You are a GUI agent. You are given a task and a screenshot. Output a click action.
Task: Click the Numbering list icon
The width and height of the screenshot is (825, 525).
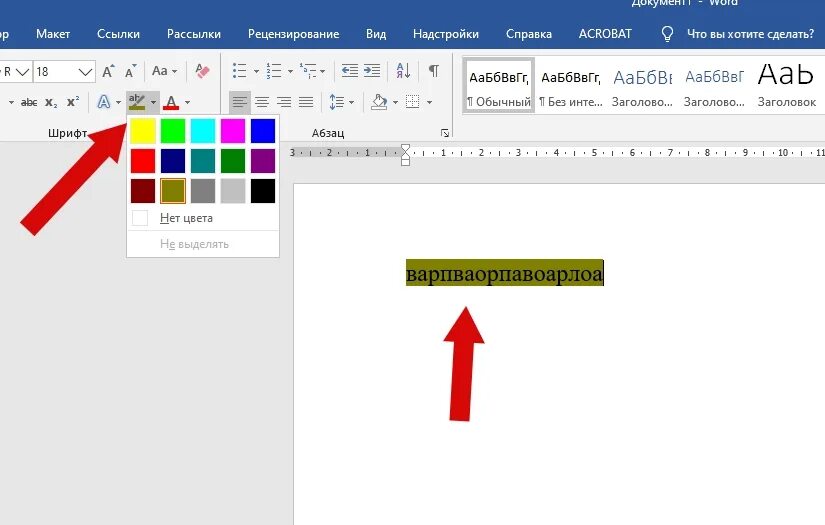pyautogui.click(x=274, y=70)
